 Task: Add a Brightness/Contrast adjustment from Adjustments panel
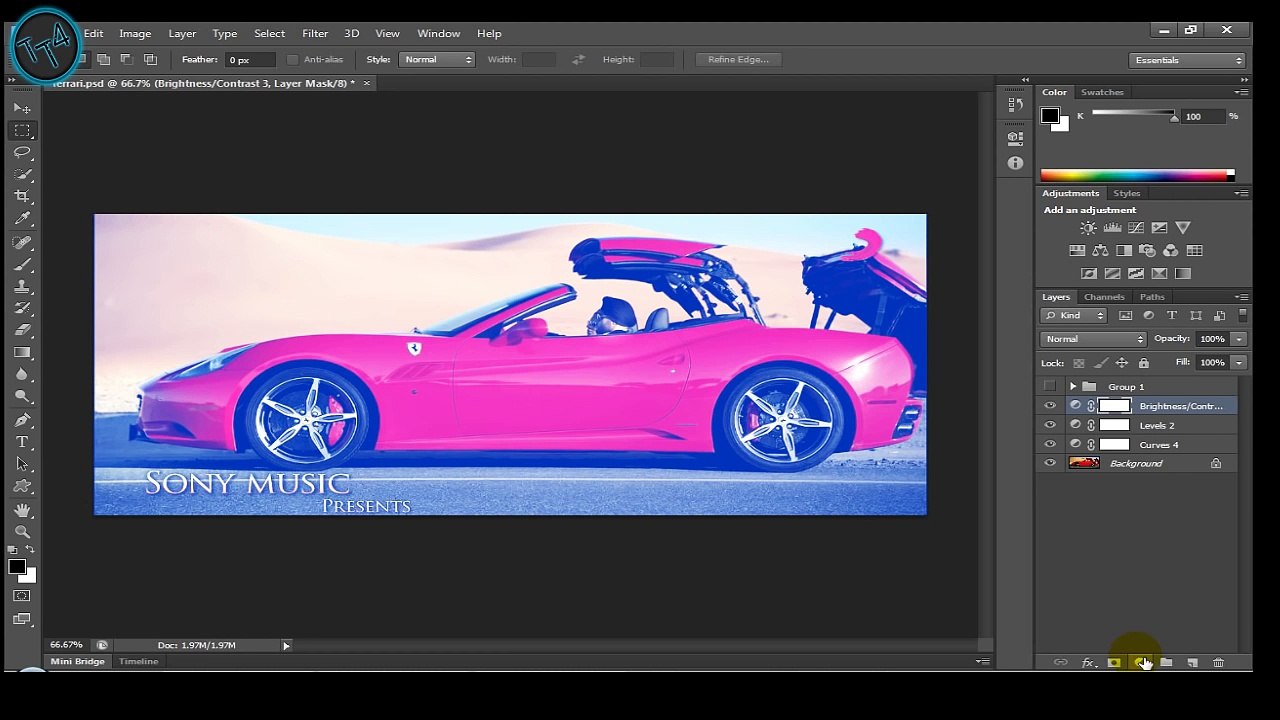click(1088, 228)
